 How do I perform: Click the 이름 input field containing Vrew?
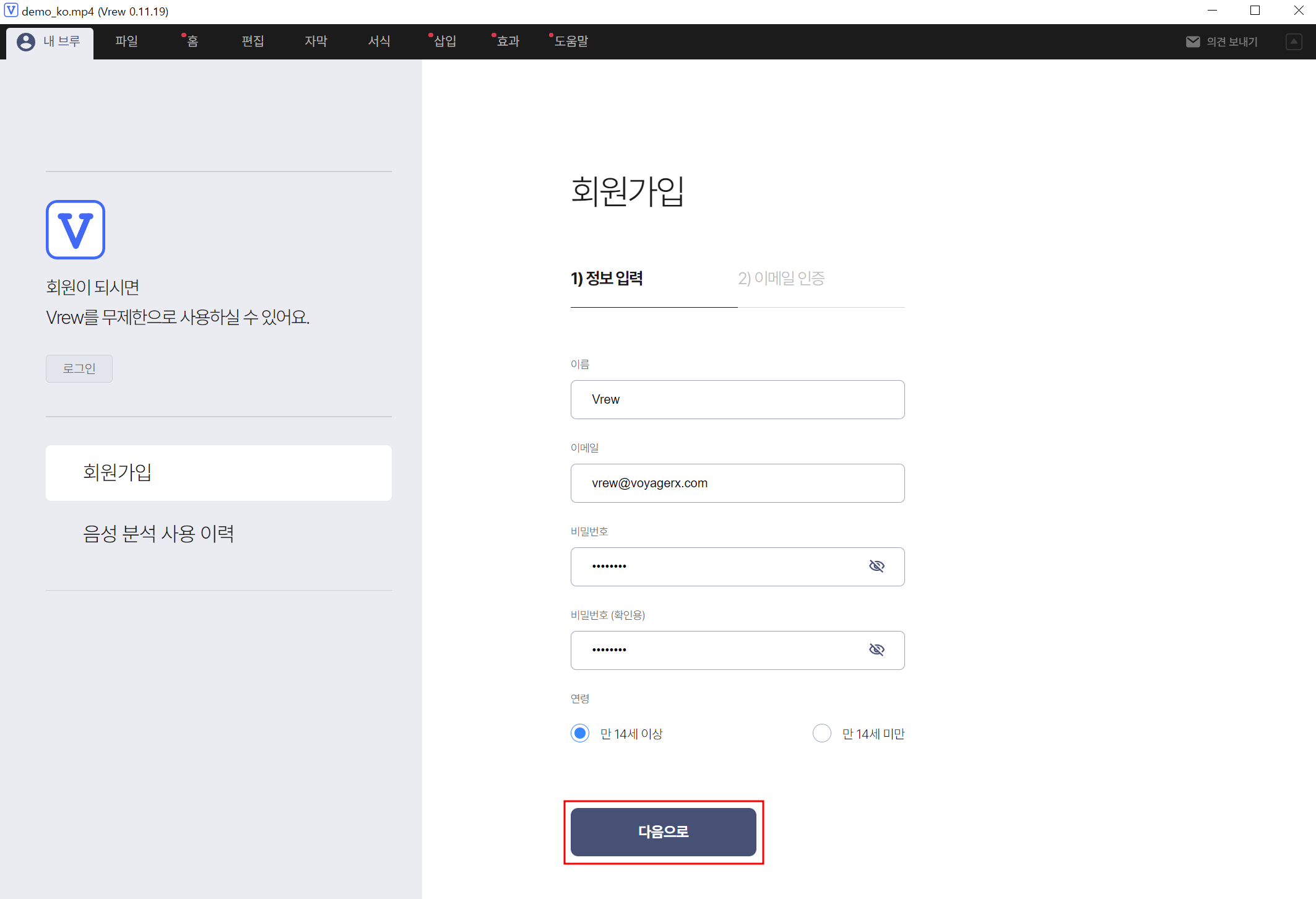coord(738,399)
